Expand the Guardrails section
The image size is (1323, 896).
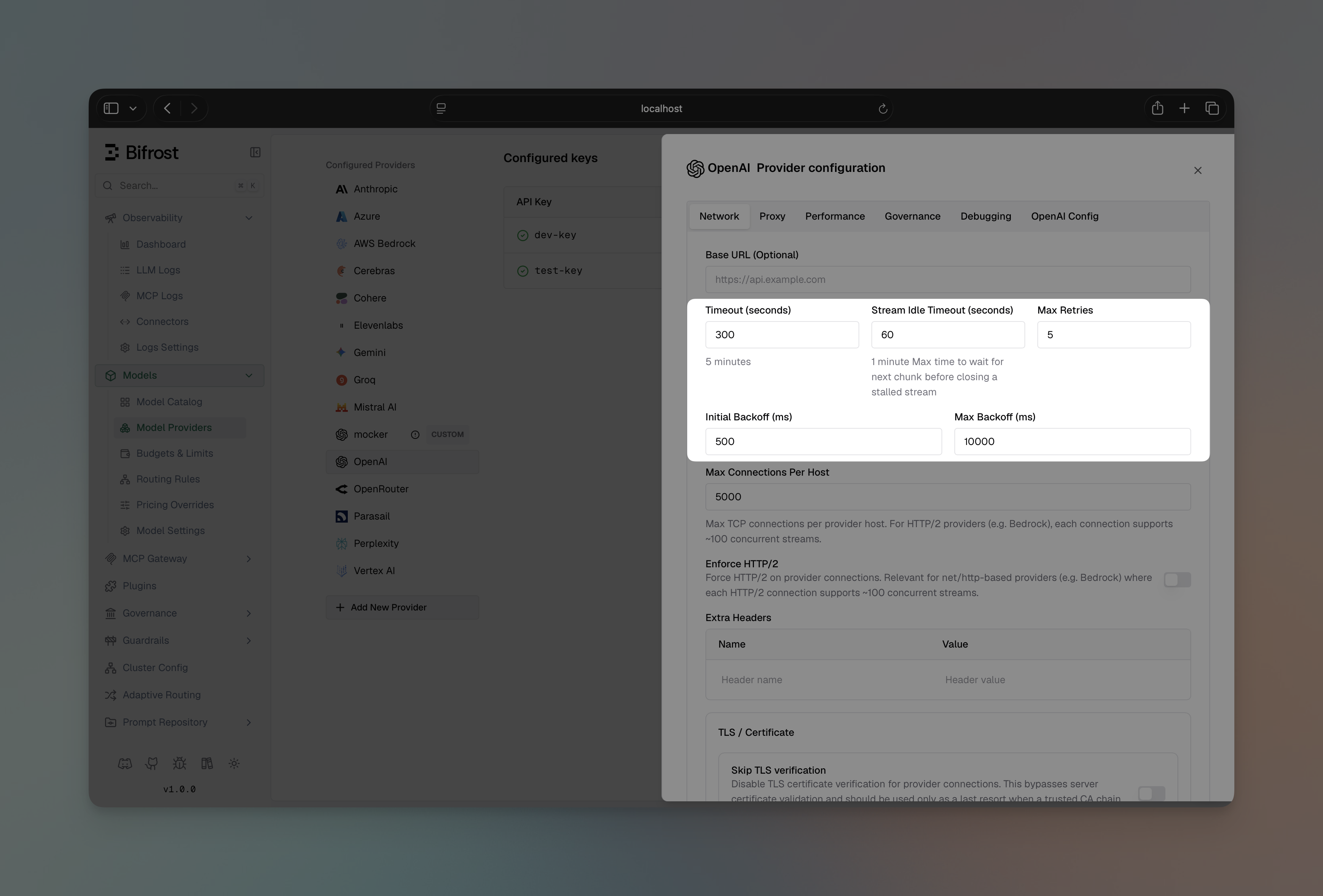click(x=179, y=641)
